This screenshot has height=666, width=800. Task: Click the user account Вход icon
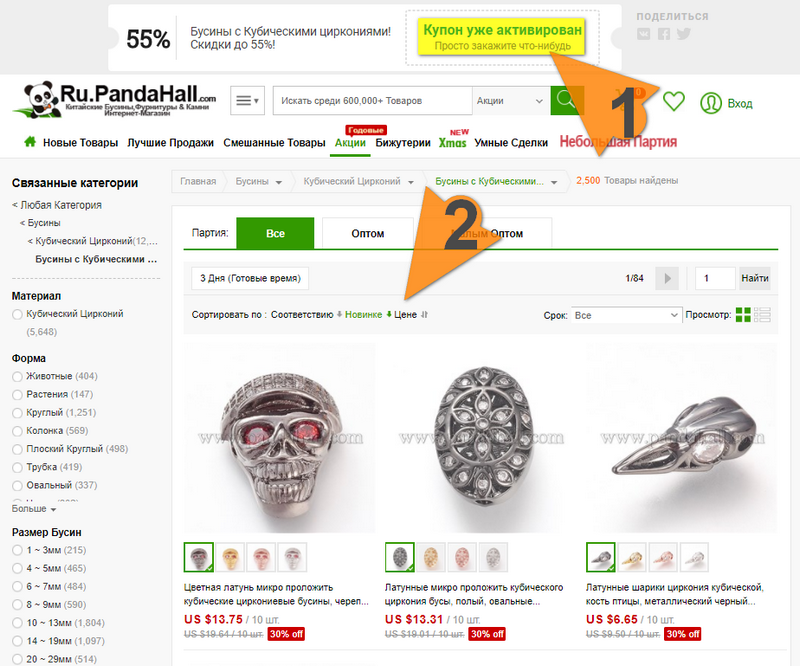coord(710,103)
